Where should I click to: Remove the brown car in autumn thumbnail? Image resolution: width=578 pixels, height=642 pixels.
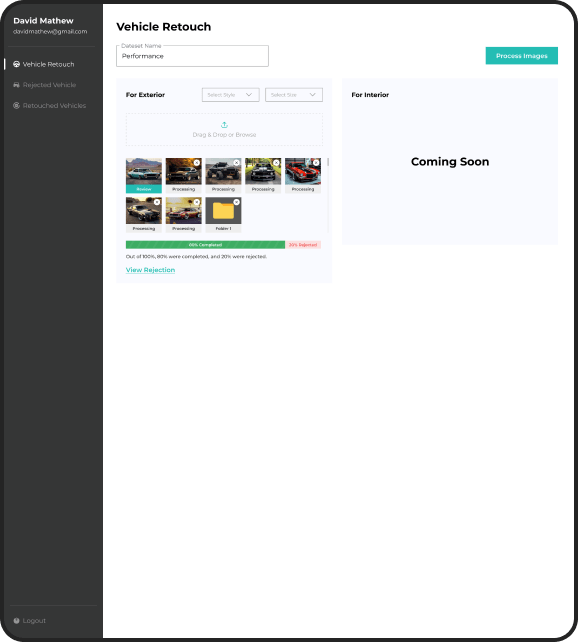coord(197,163)
